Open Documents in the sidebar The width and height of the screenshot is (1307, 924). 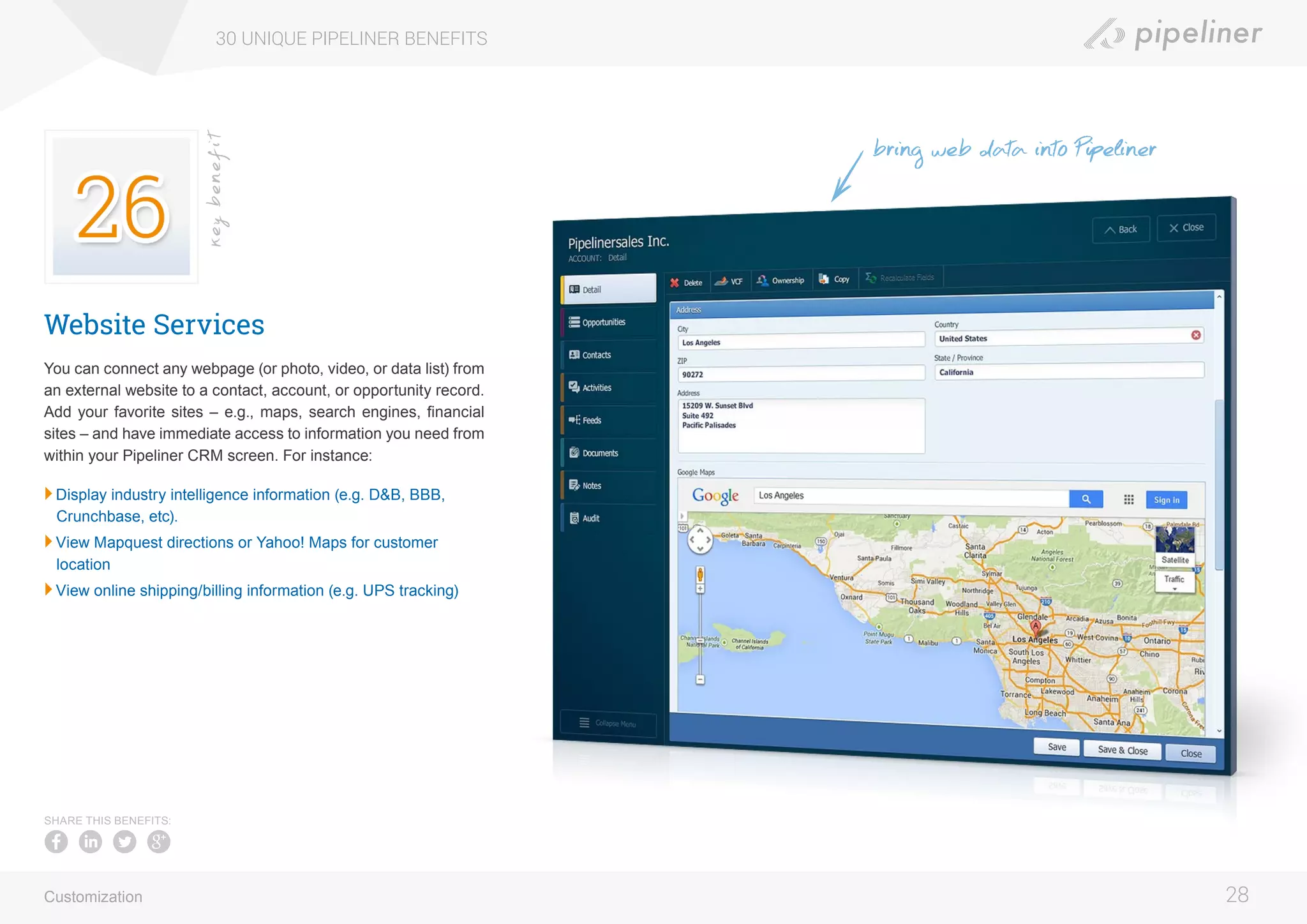coord(608,453)
